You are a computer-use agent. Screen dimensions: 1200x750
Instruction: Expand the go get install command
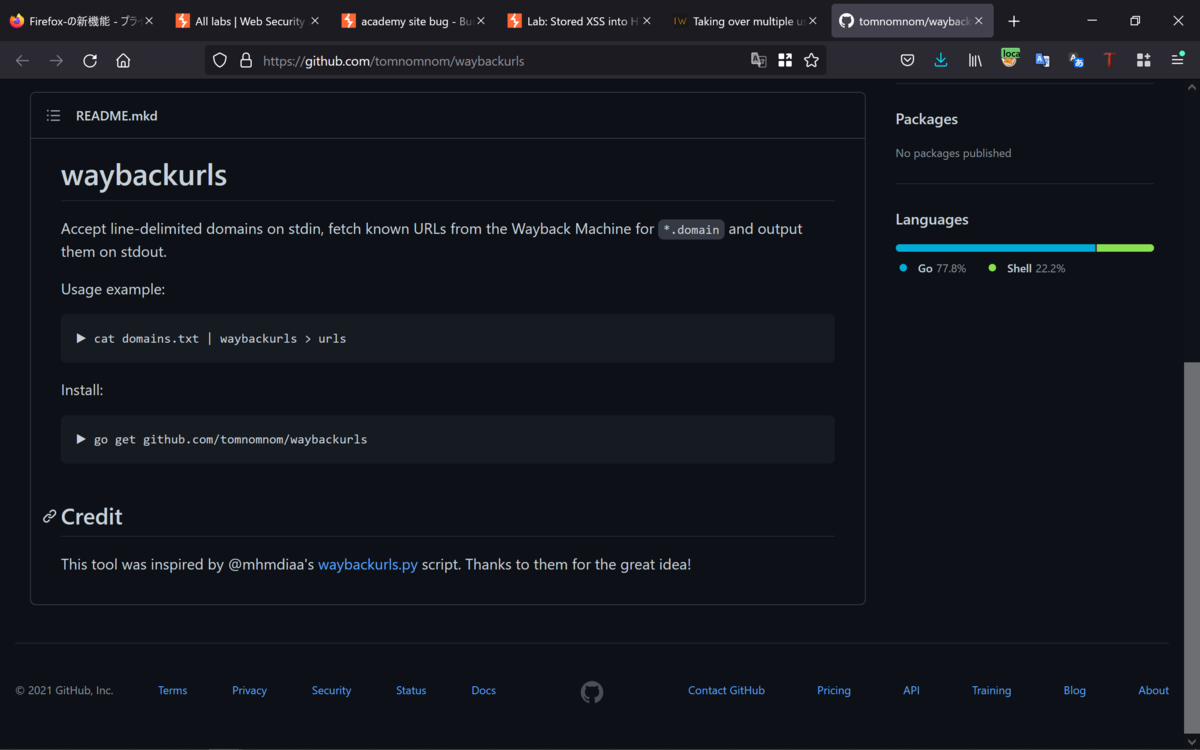pyautogui.click(x=81, y=439)
